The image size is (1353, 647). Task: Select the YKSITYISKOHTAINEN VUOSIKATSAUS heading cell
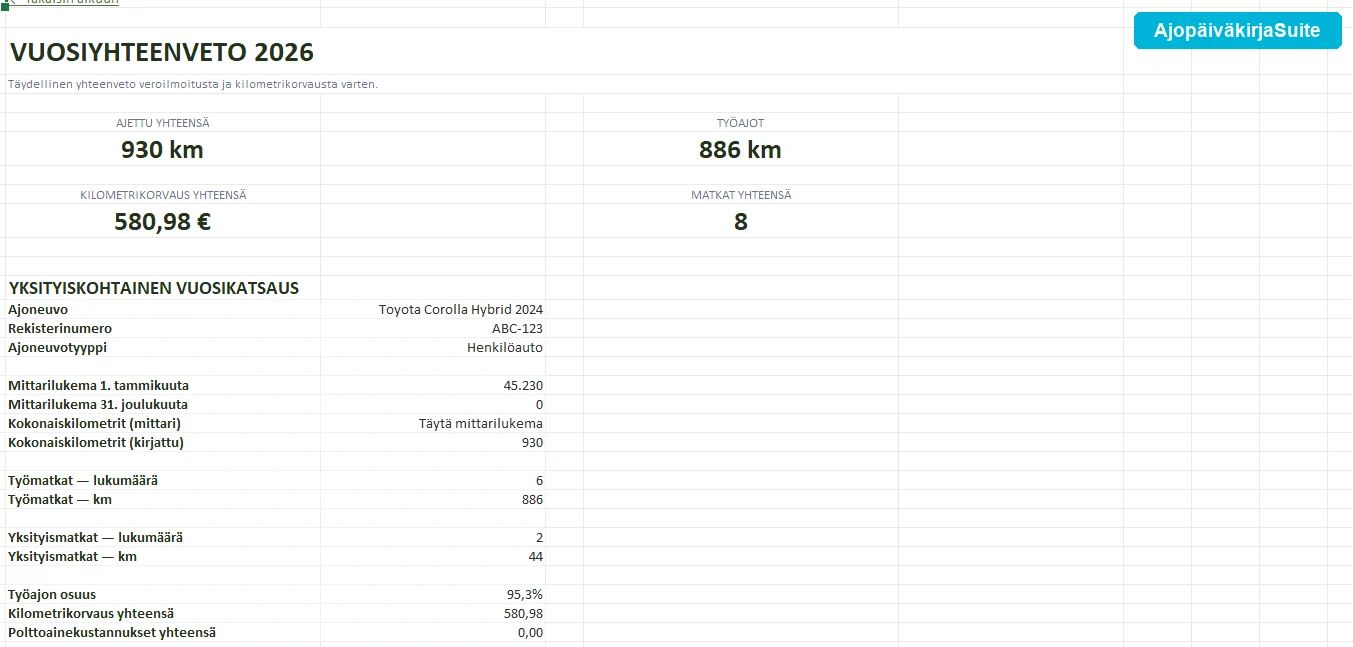tap(154, 288)
